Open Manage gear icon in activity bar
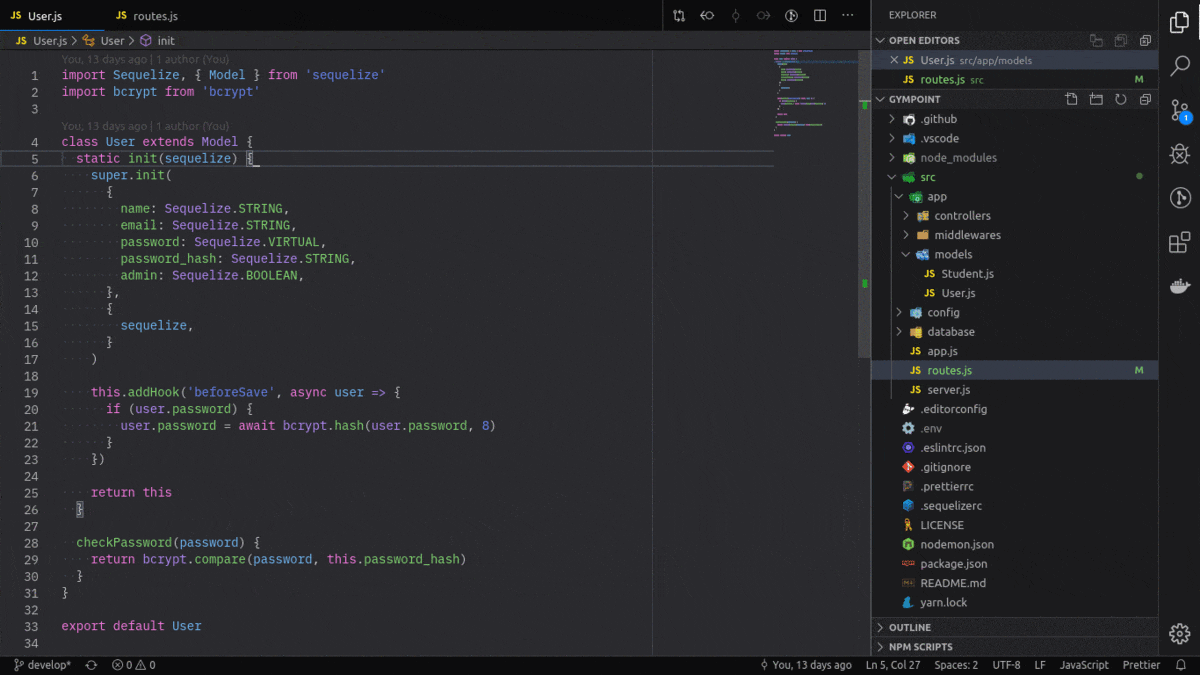 [x=1179, y=633]
